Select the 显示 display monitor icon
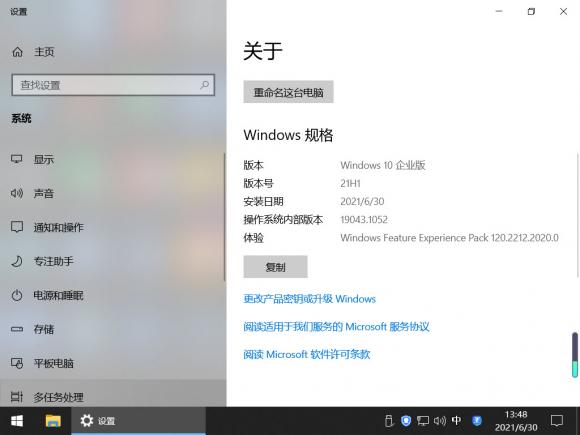 (x=17, y=159)
